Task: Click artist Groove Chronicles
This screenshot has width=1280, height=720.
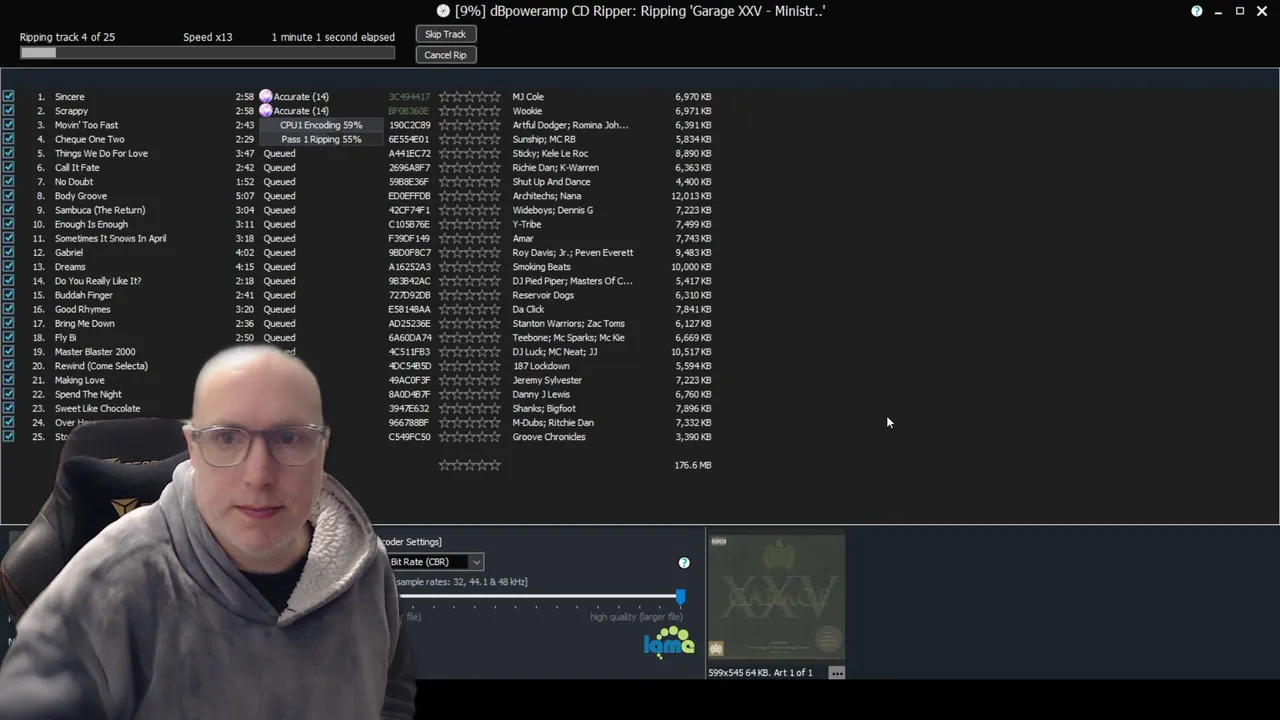Action: click(549, 437)
